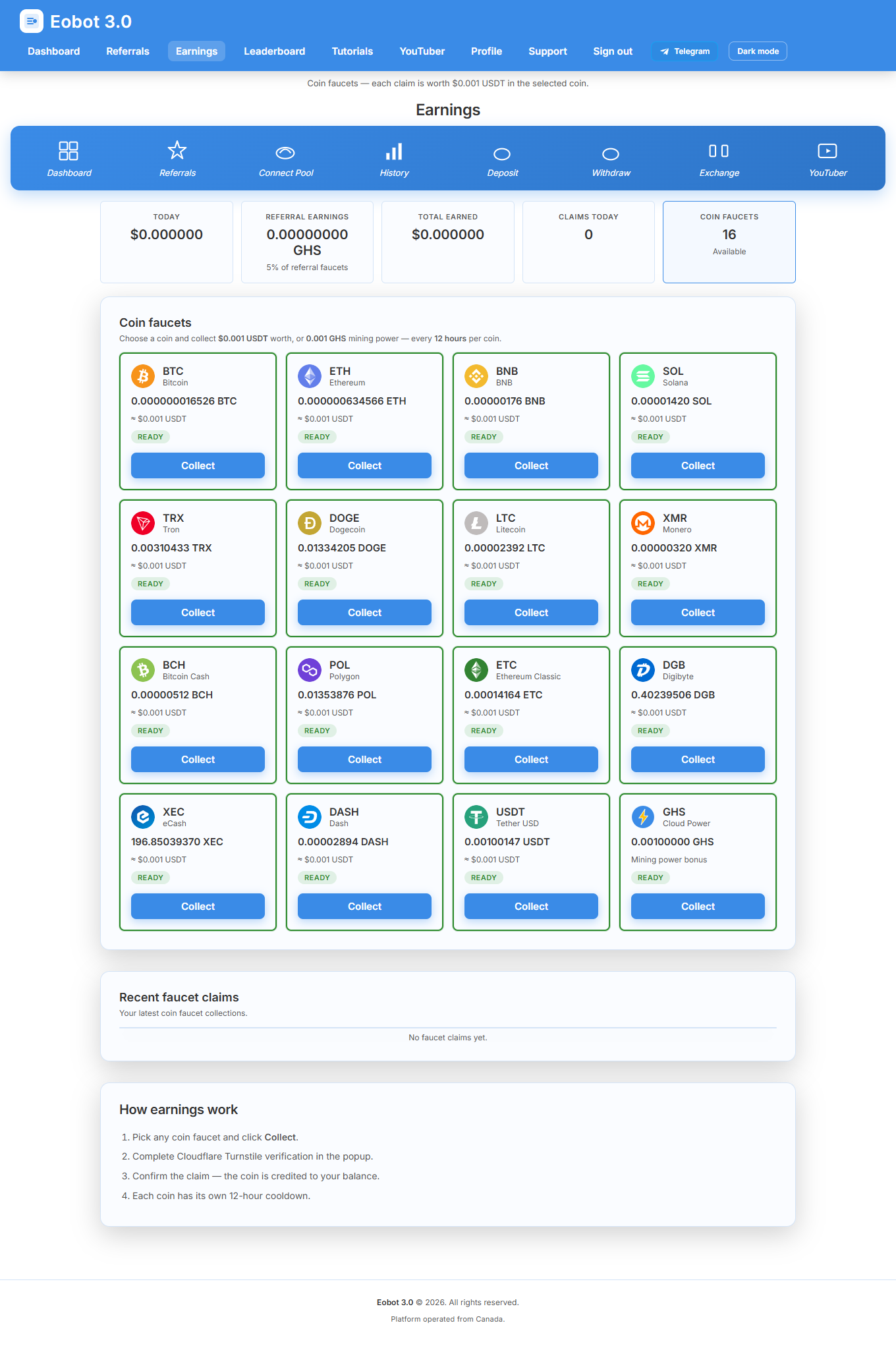Open the Exchange icon shortcut
This screenshot has width=896, height=1346.
click(719, 151)
